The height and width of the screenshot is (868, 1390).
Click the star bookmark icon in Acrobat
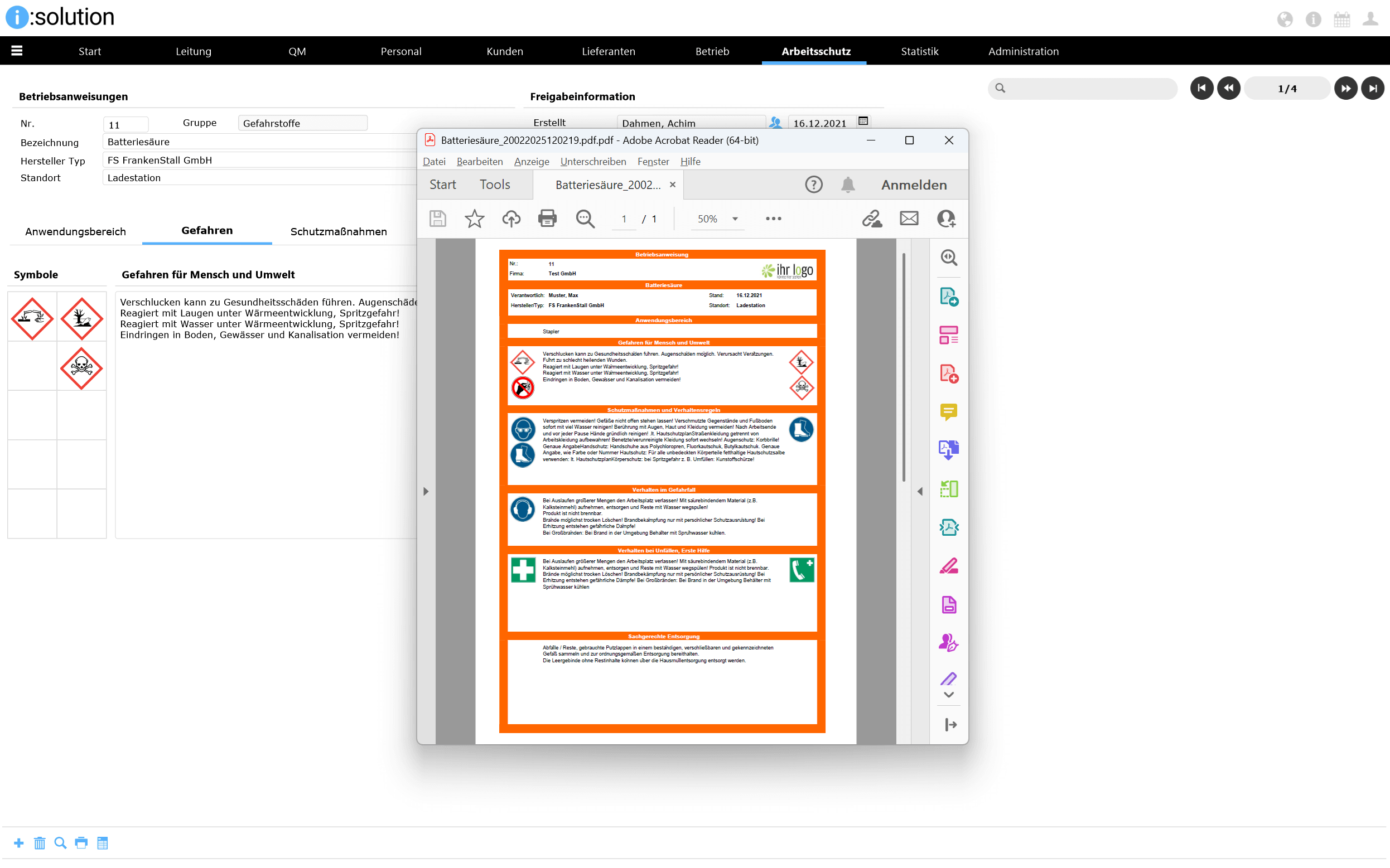pyautogui.click(x=474, y=219)
